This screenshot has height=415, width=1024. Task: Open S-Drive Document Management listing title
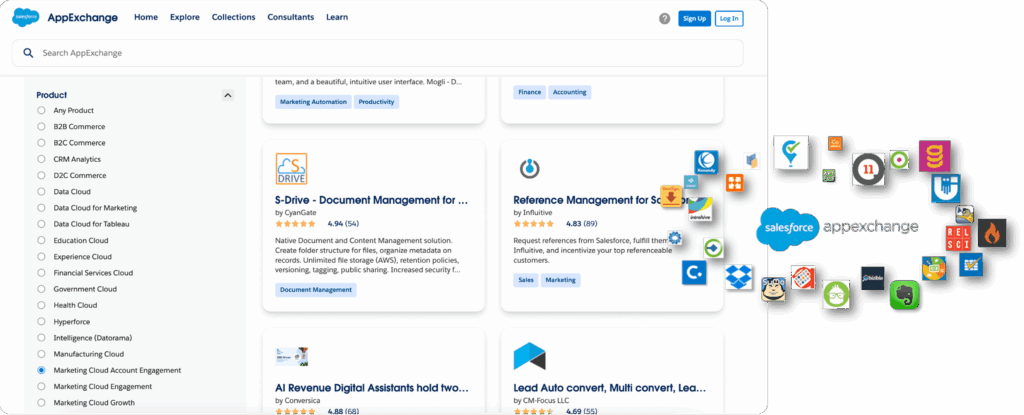click(x=372, y=199)
